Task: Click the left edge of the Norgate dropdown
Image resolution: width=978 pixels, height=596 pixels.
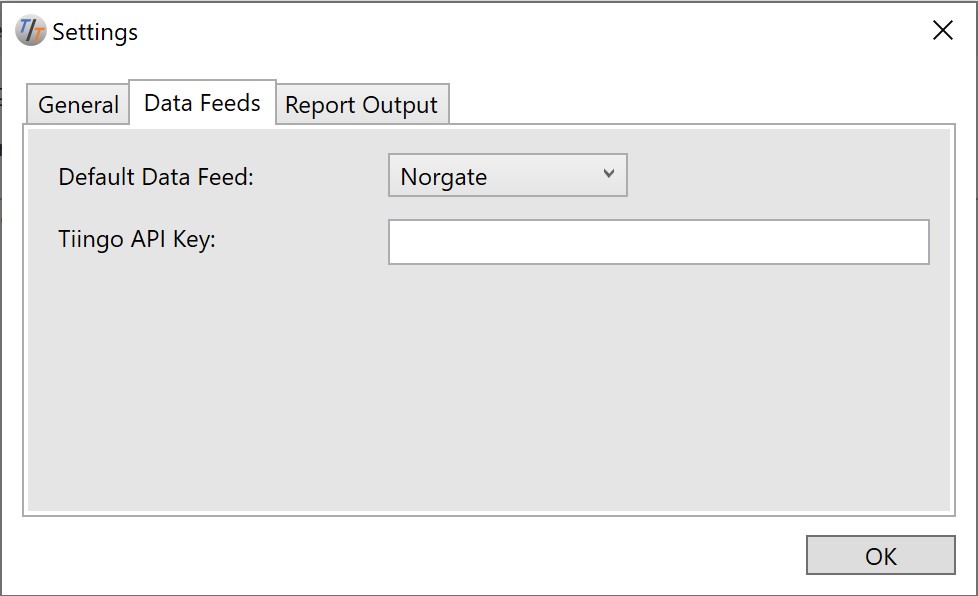Action: pyautogui.click(x=394, y=176)
